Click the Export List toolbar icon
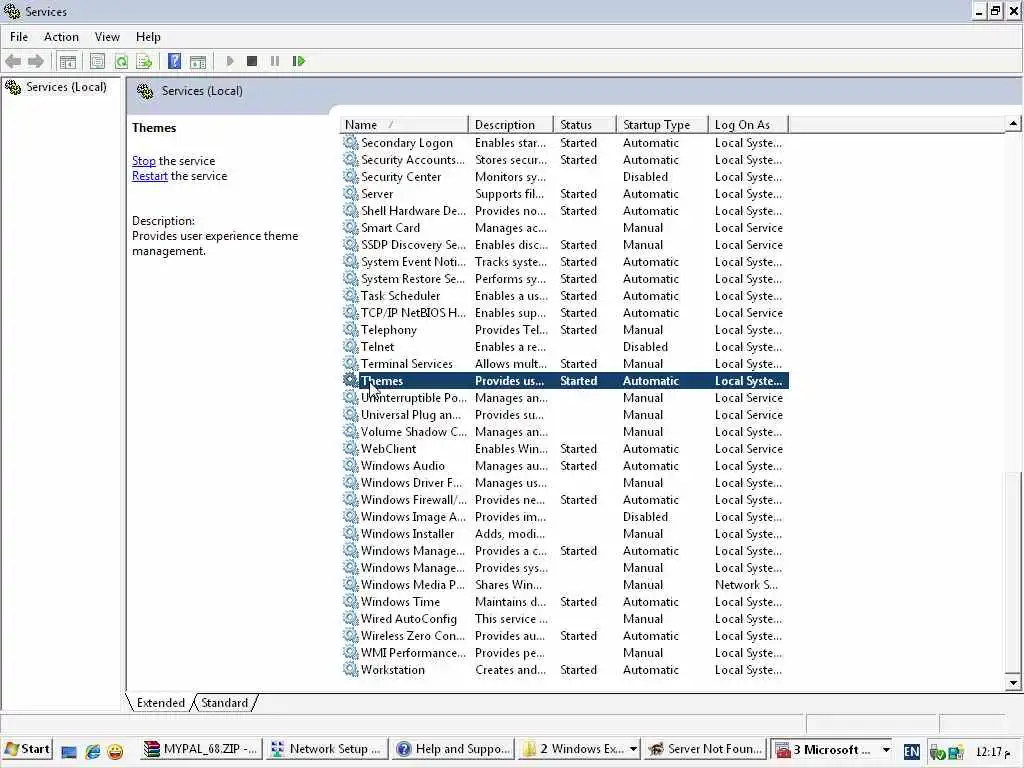 [x=144, y=61]
